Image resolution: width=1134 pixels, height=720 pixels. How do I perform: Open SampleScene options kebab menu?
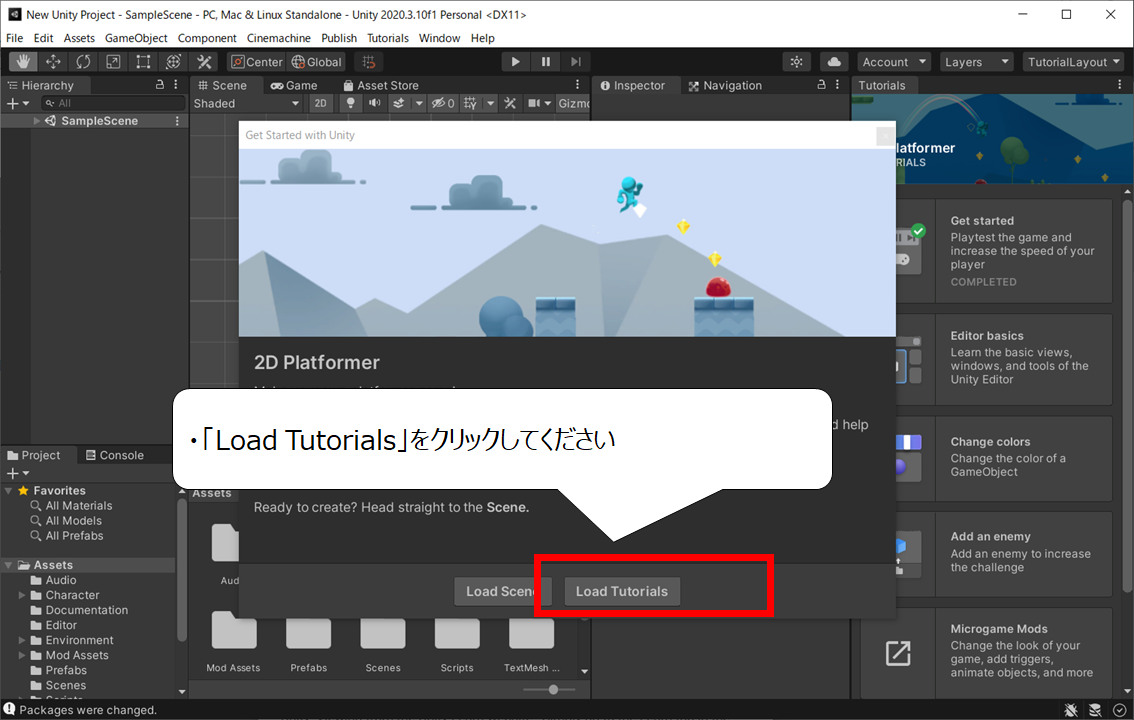(x=177, y=121)
